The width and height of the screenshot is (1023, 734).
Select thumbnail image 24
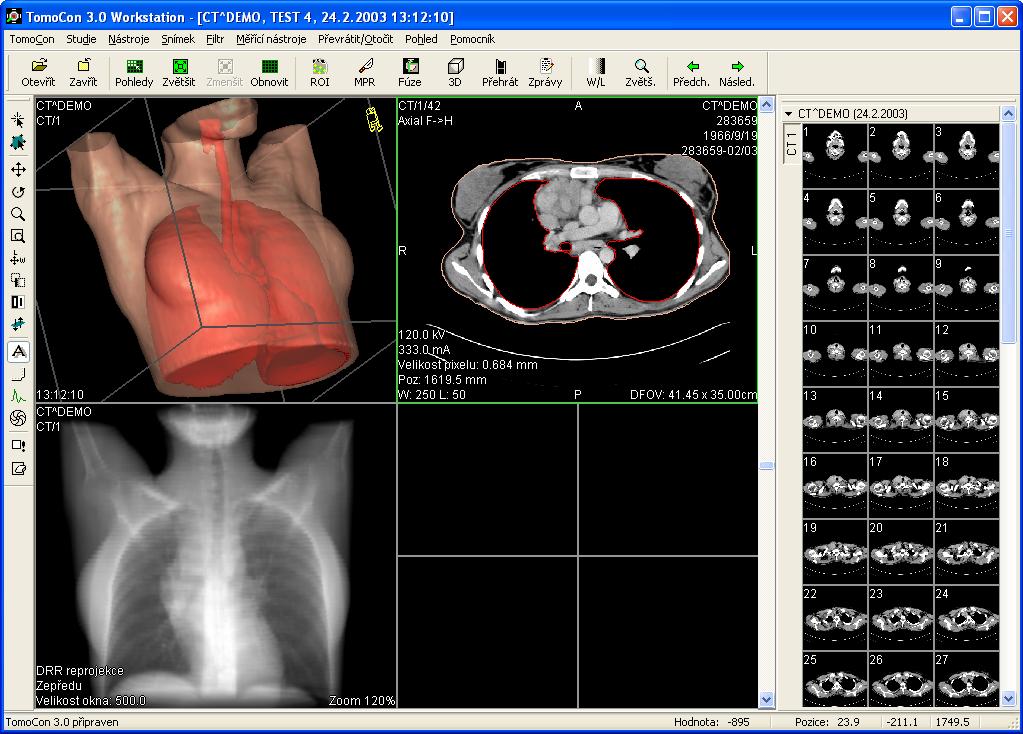coord(966,617)
